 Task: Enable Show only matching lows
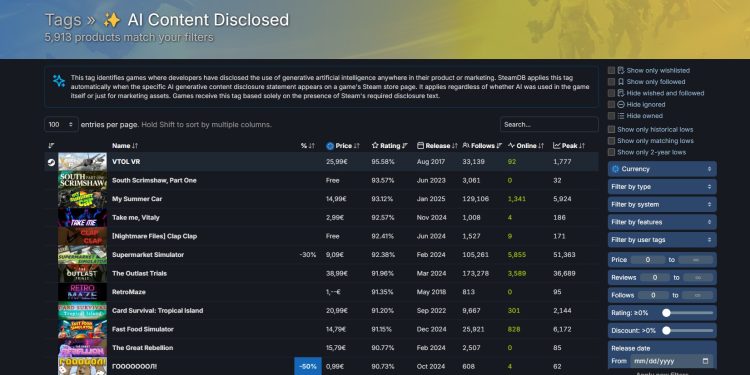pyautogui.click(x=611, y=141)
